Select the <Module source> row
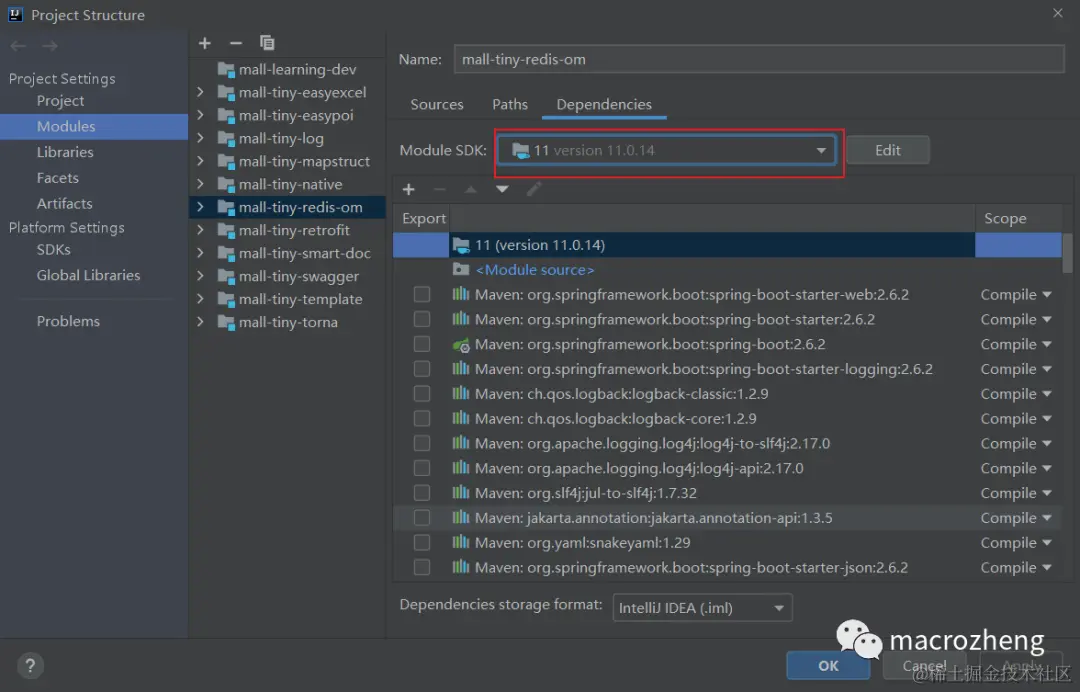Image resolution: width=1080 pixels, height=692 pixels. point(727,270)
